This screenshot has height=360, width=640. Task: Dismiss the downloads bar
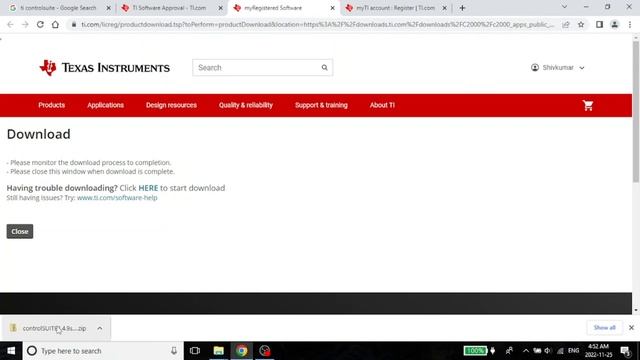[x=631, y=328]
